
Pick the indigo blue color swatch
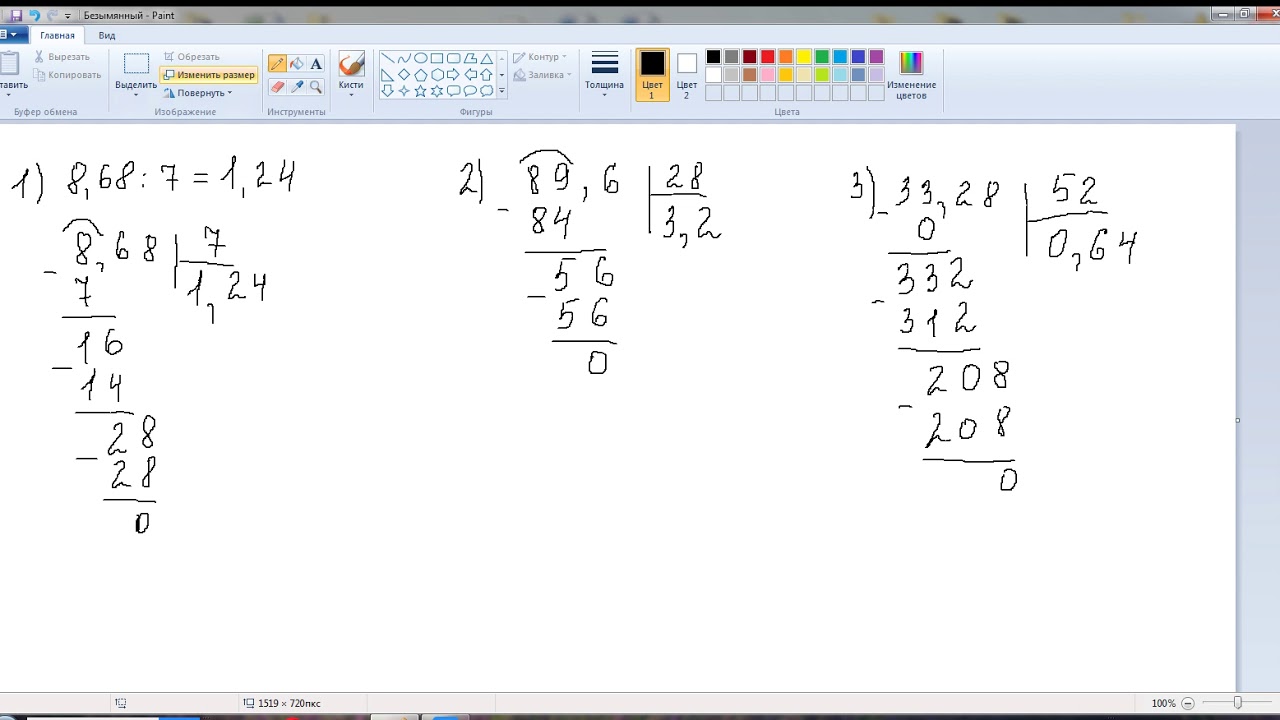(858, 57)
